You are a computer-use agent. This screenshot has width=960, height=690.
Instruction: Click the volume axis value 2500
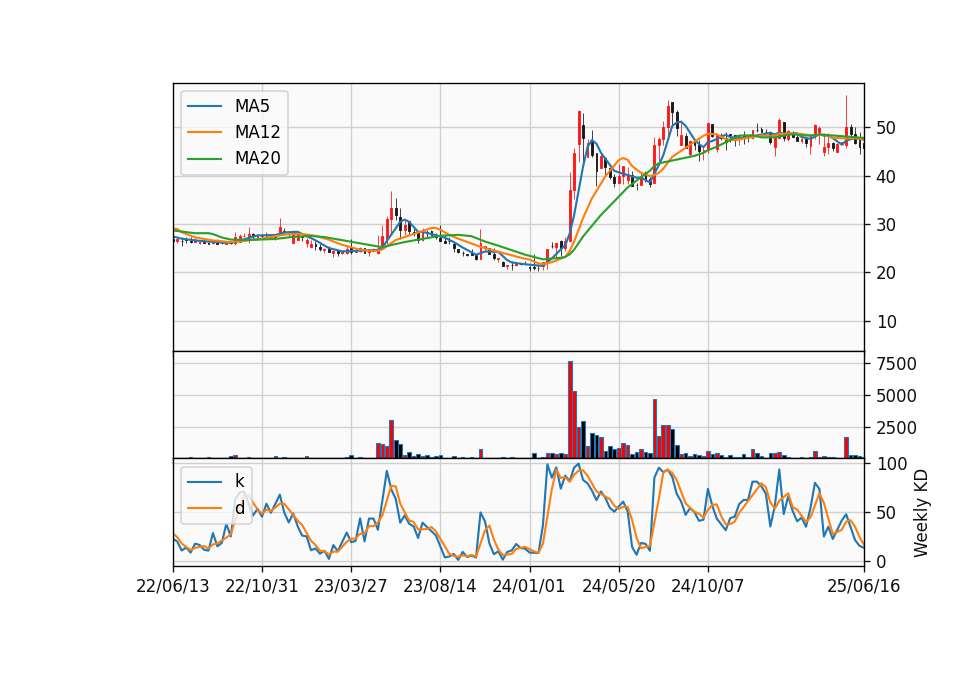tap(897, 427)
